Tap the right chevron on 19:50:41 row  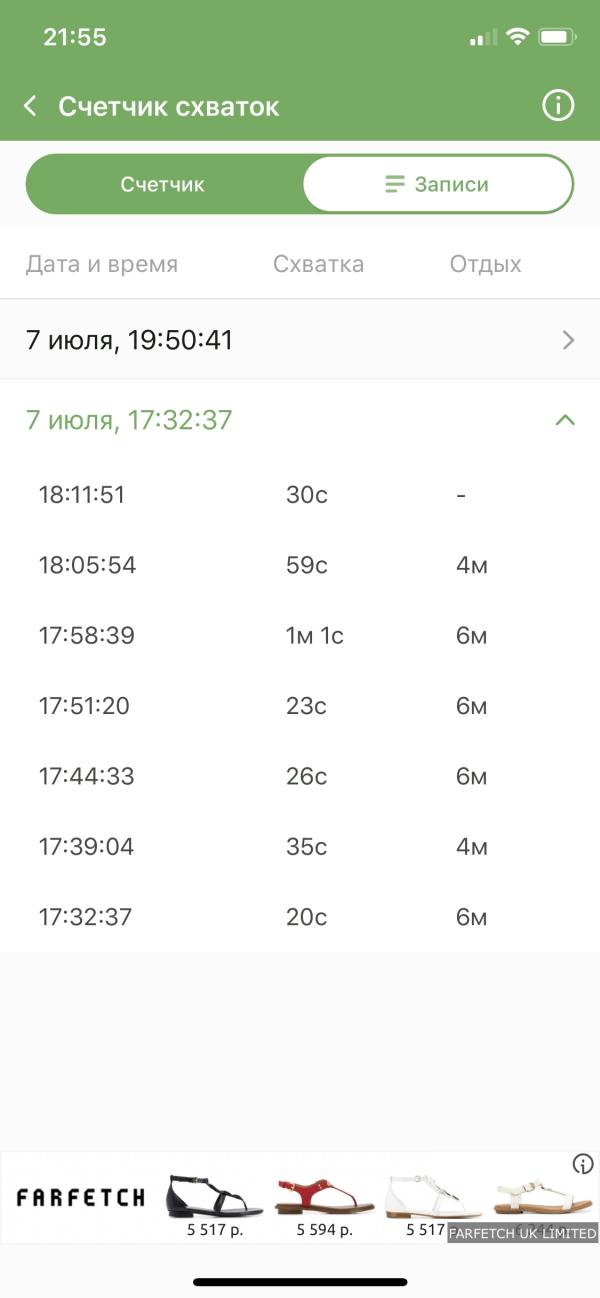[x=569, y=340]
